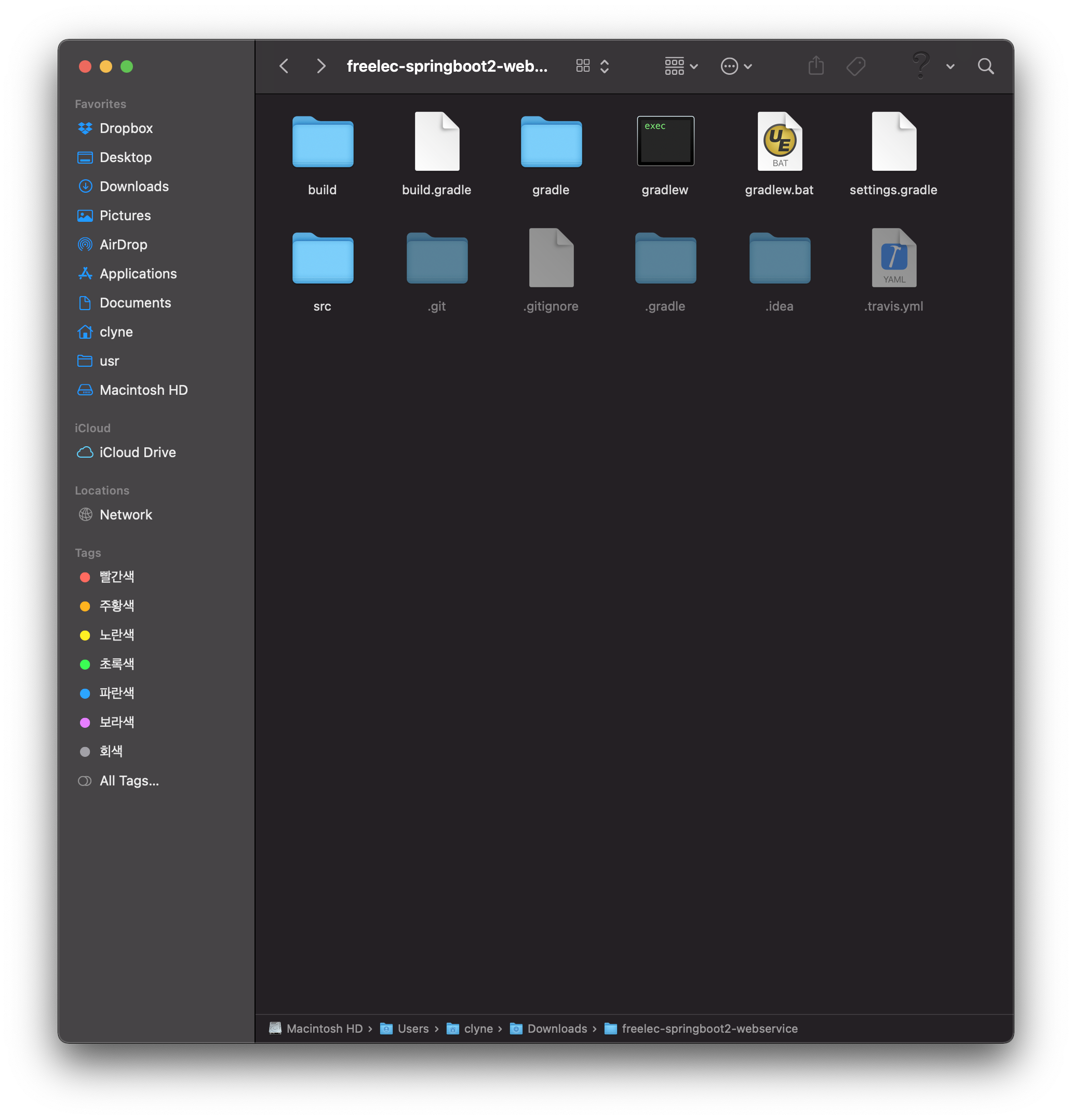
Task: Open All Tags in sidebar
Action: [129, 781]
